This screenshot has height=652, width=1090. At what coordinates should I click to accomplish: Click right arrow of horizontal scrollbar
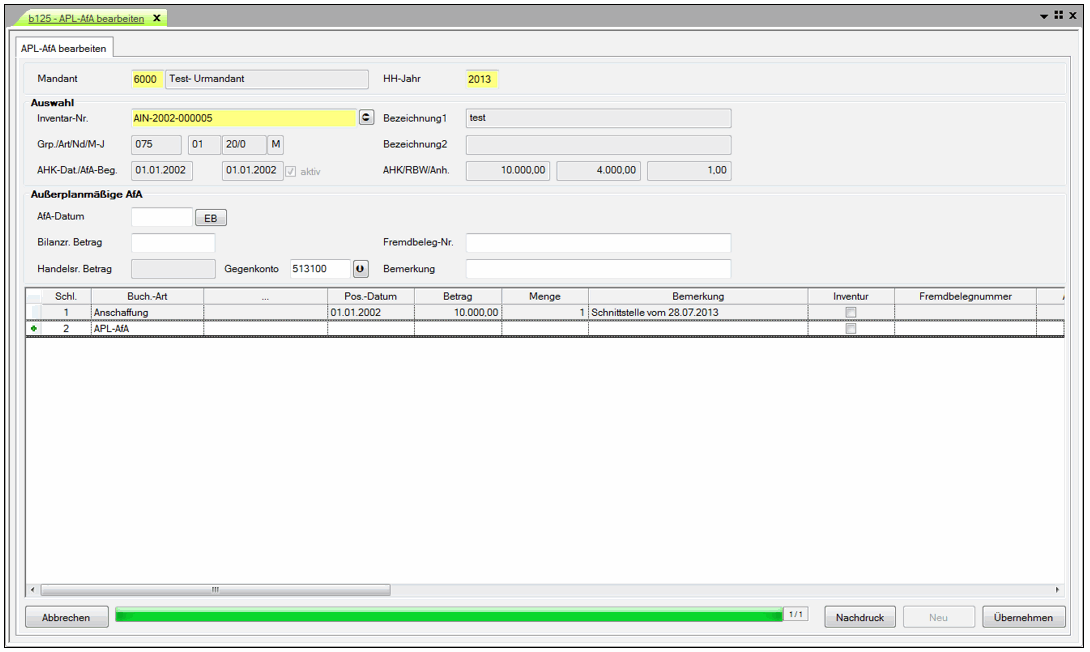click(1058, 590)
